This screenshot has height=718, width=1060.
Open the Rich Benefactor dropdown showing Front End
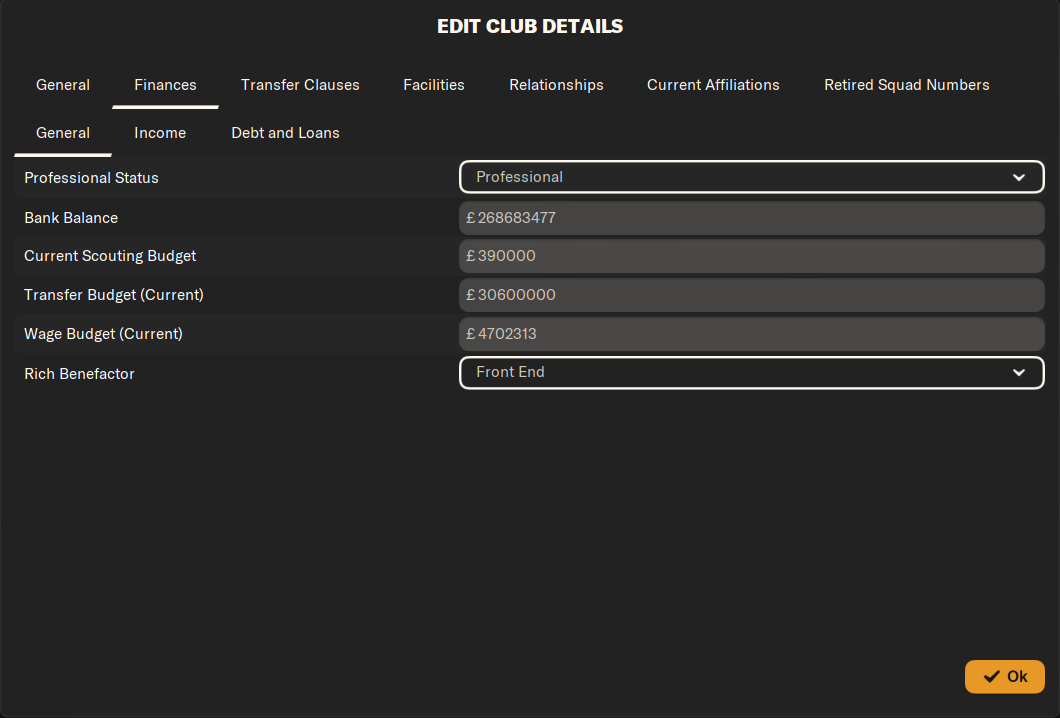point(751,373)
